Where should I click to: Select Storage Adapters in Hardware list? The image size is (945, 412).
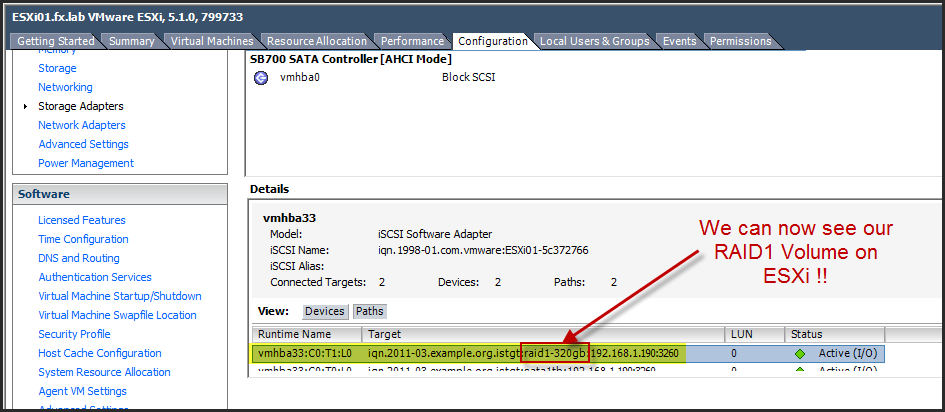click(81, 106)
